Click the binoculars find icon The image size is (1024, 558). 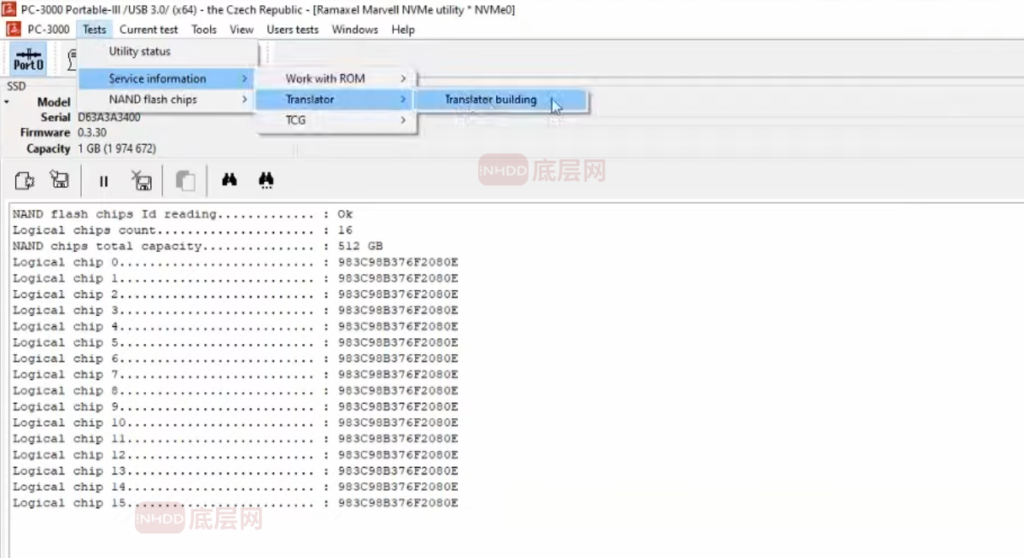tap(229, 180)
